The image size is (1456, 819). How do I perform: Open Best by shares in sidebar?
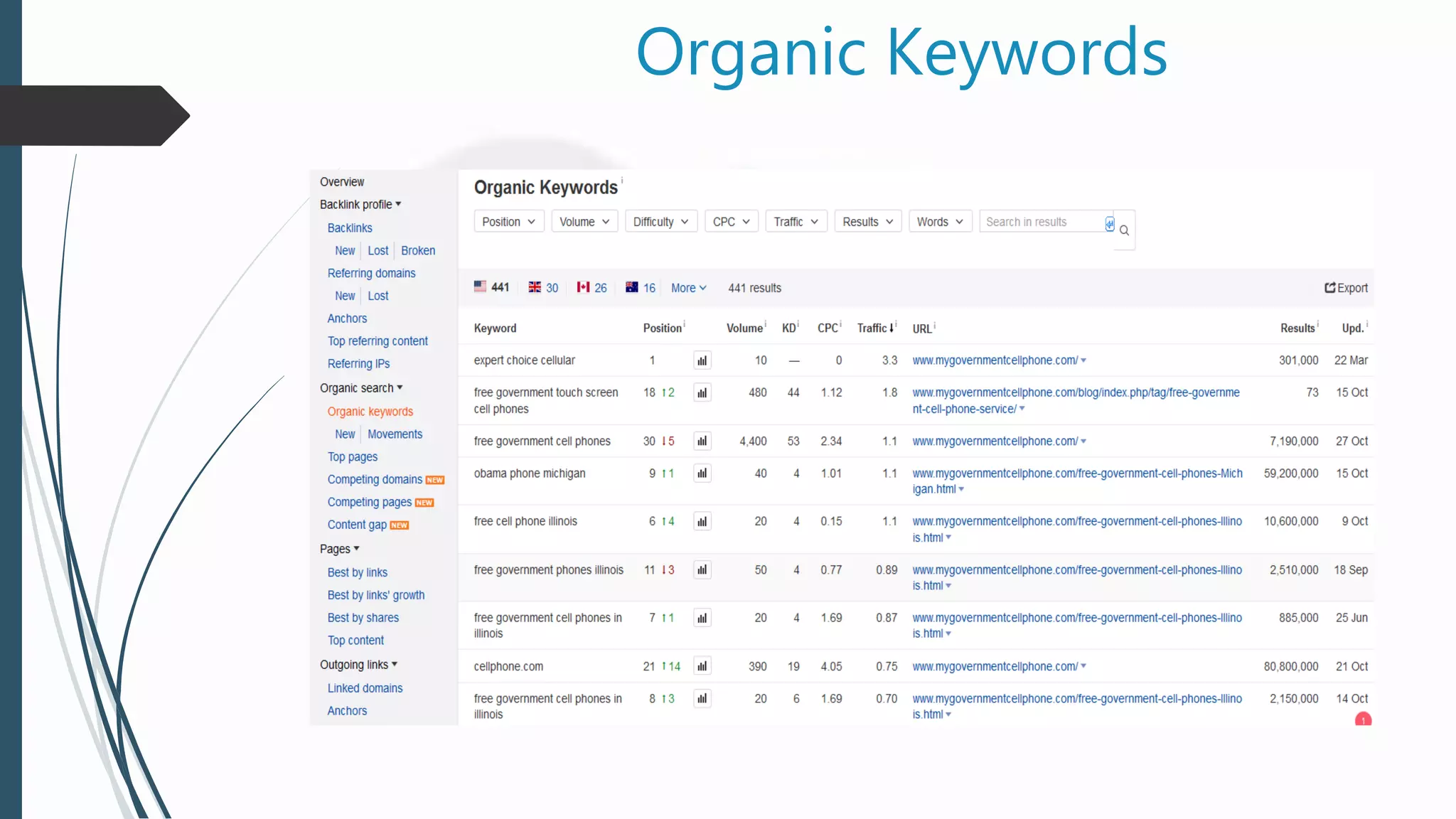(363, 619)
